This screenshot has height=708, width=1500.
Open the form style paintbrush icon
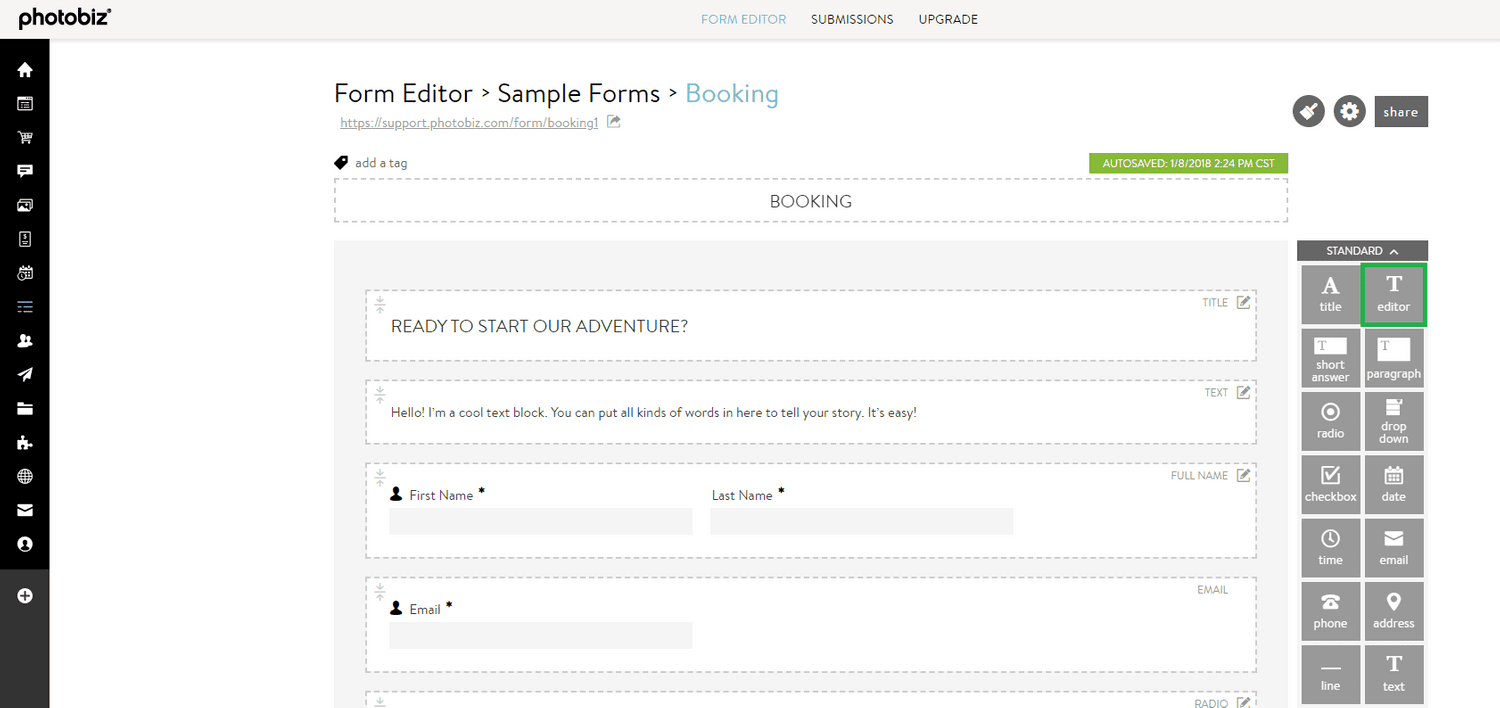click(x=1308, y=111)
